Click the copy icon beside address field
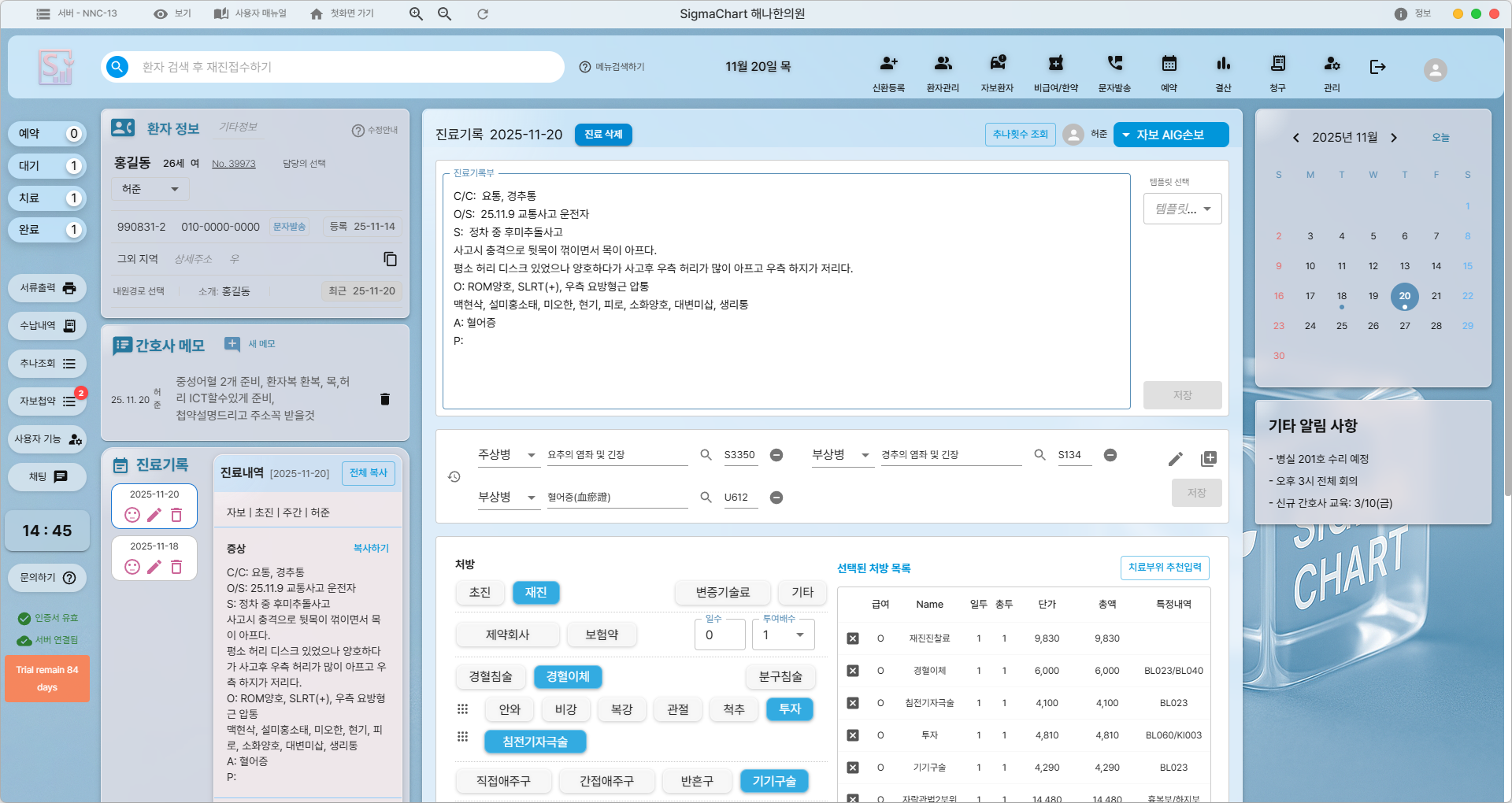1512x803 pixels. [x=390, y=259]
